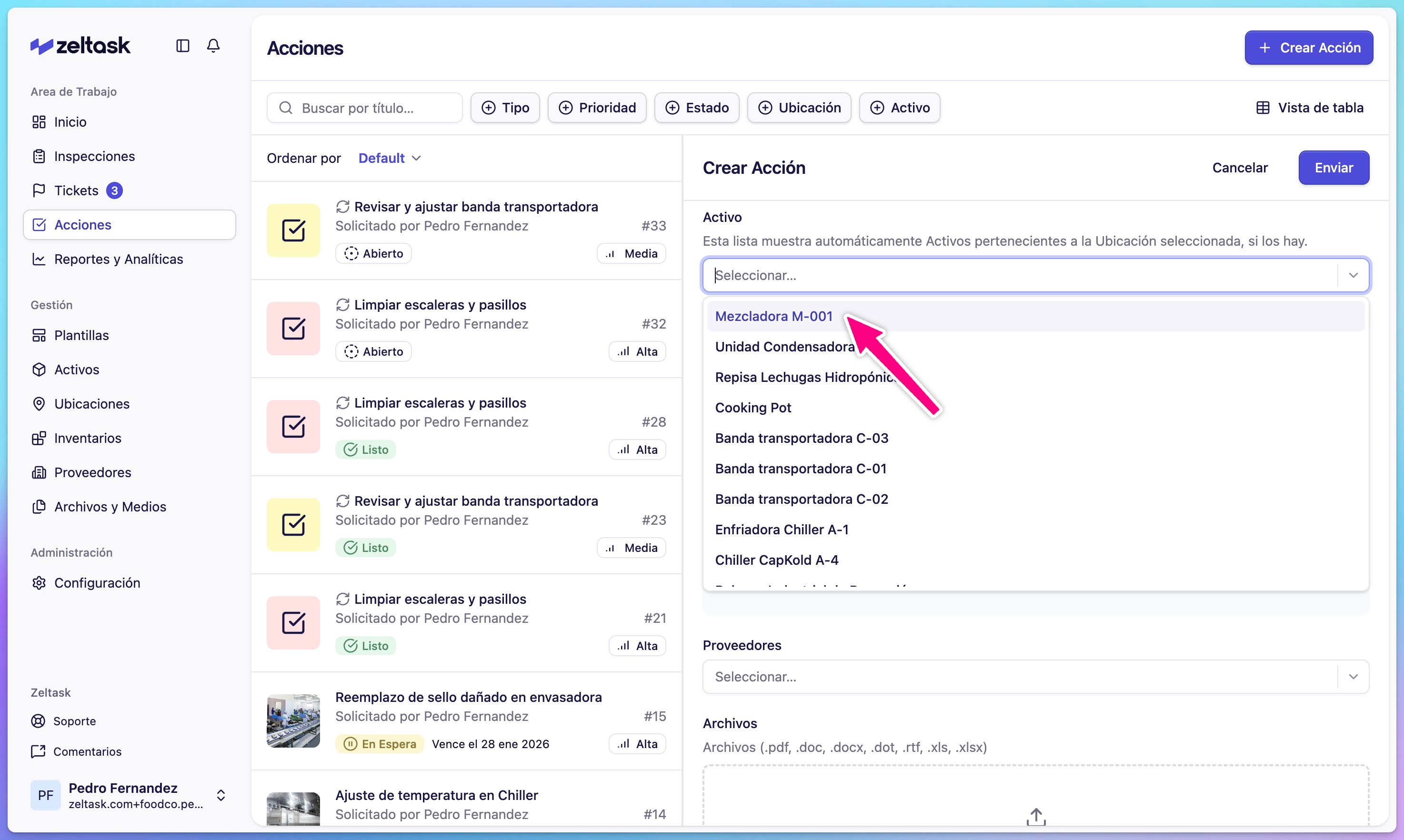Toggle completion checkbox on action #21
This screenshot has height=840, width=1404.
pos(293,623)
